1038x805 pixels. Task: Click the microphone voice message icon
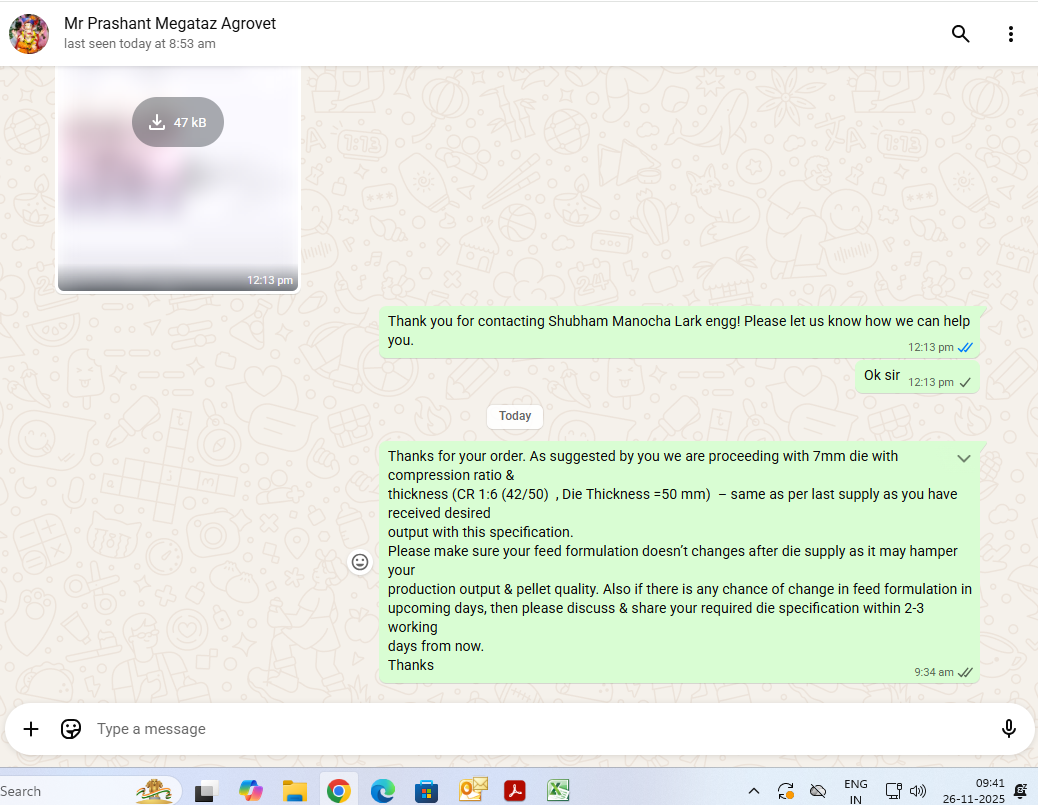coord(1009,729)
